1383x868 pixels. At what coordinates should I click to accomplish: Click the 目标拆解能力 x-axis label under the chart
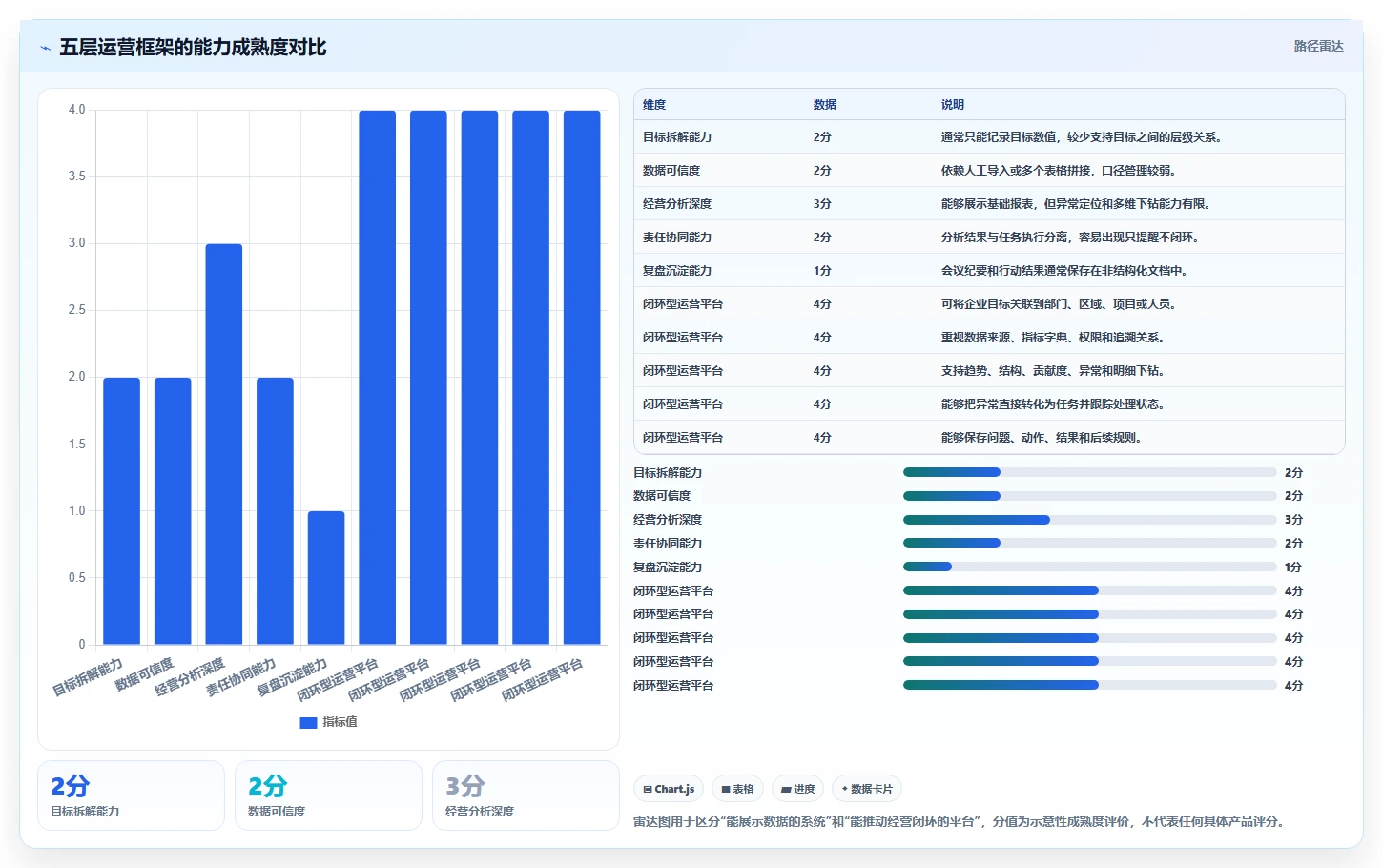click(x=88, y=677)
